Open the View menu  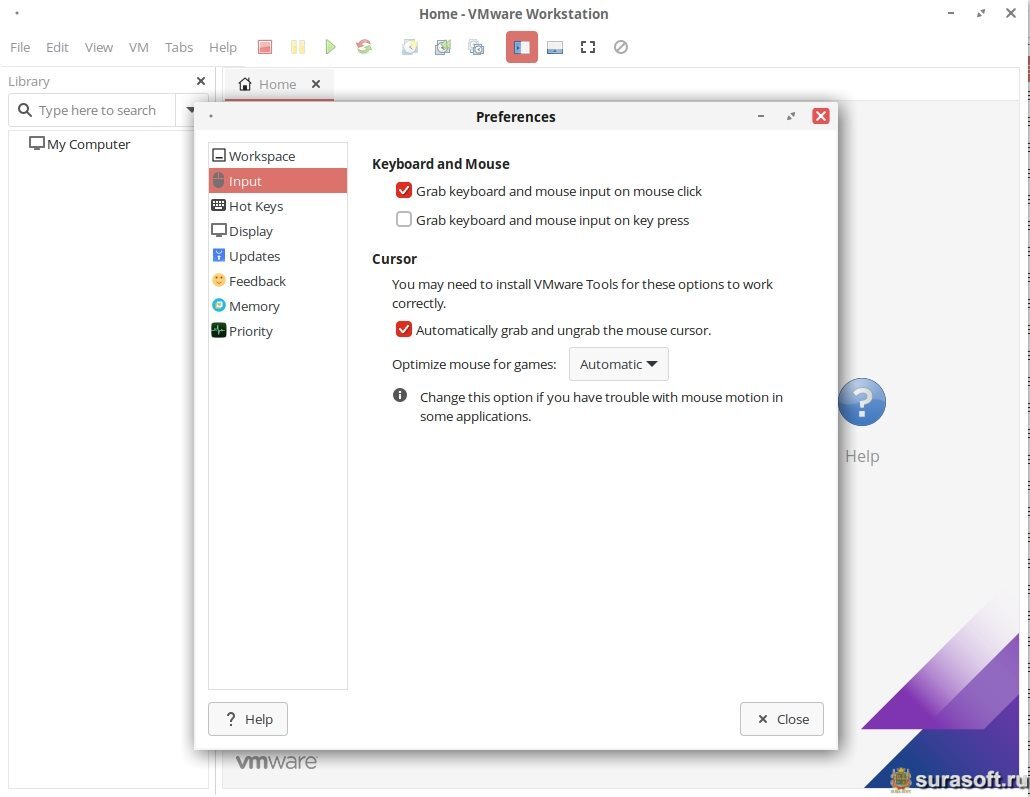[99, 47]
